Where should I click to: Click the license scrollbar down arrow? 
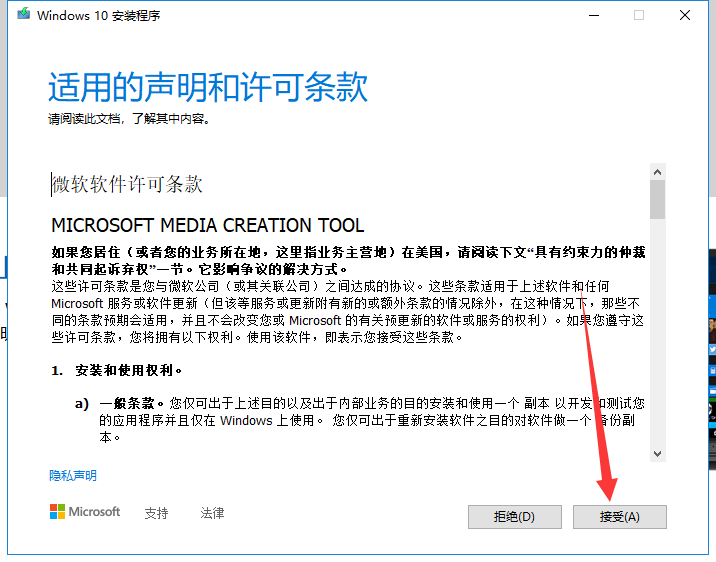click(658, 454)
